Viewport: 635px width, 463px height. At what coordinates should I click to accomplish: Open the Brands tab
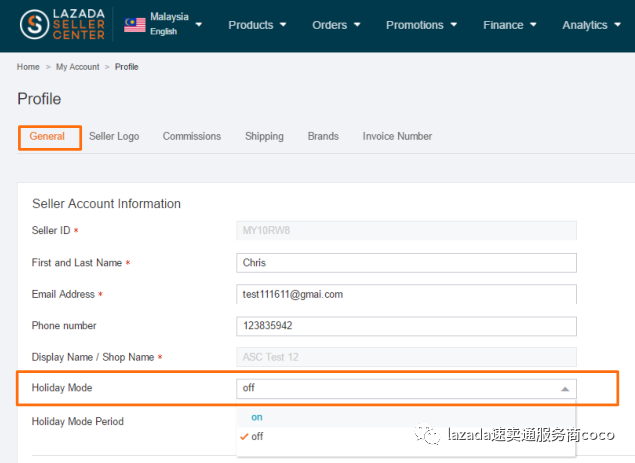pos(323,137)
